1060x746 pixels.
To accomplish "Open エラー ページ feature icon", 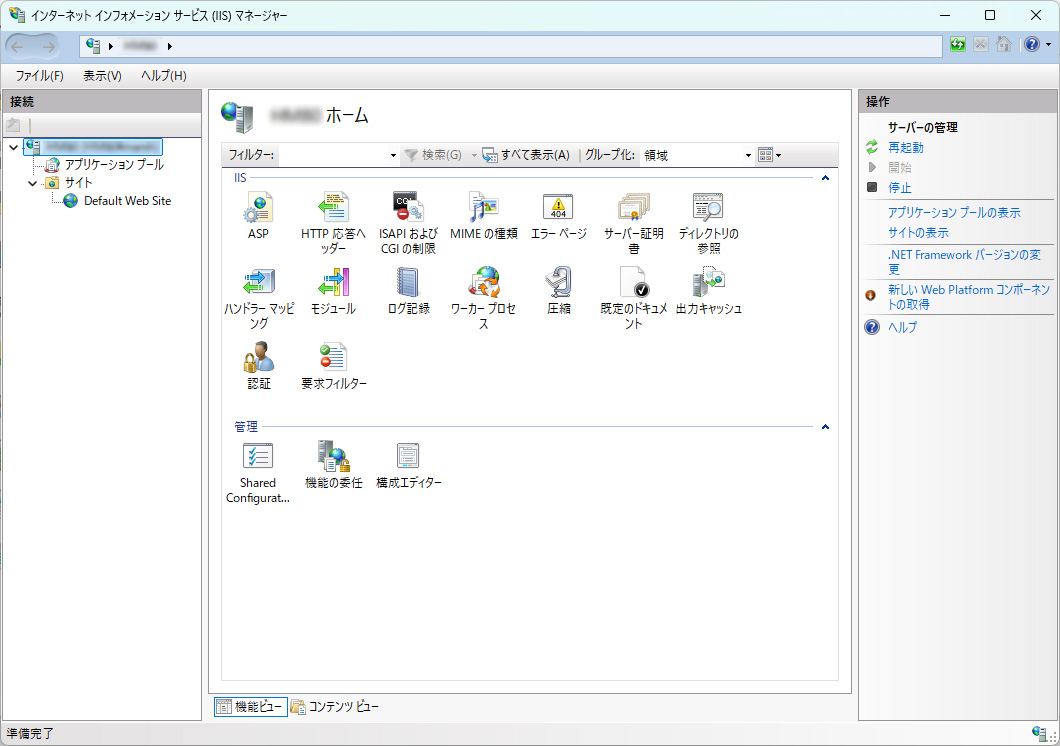I will 558,208.
